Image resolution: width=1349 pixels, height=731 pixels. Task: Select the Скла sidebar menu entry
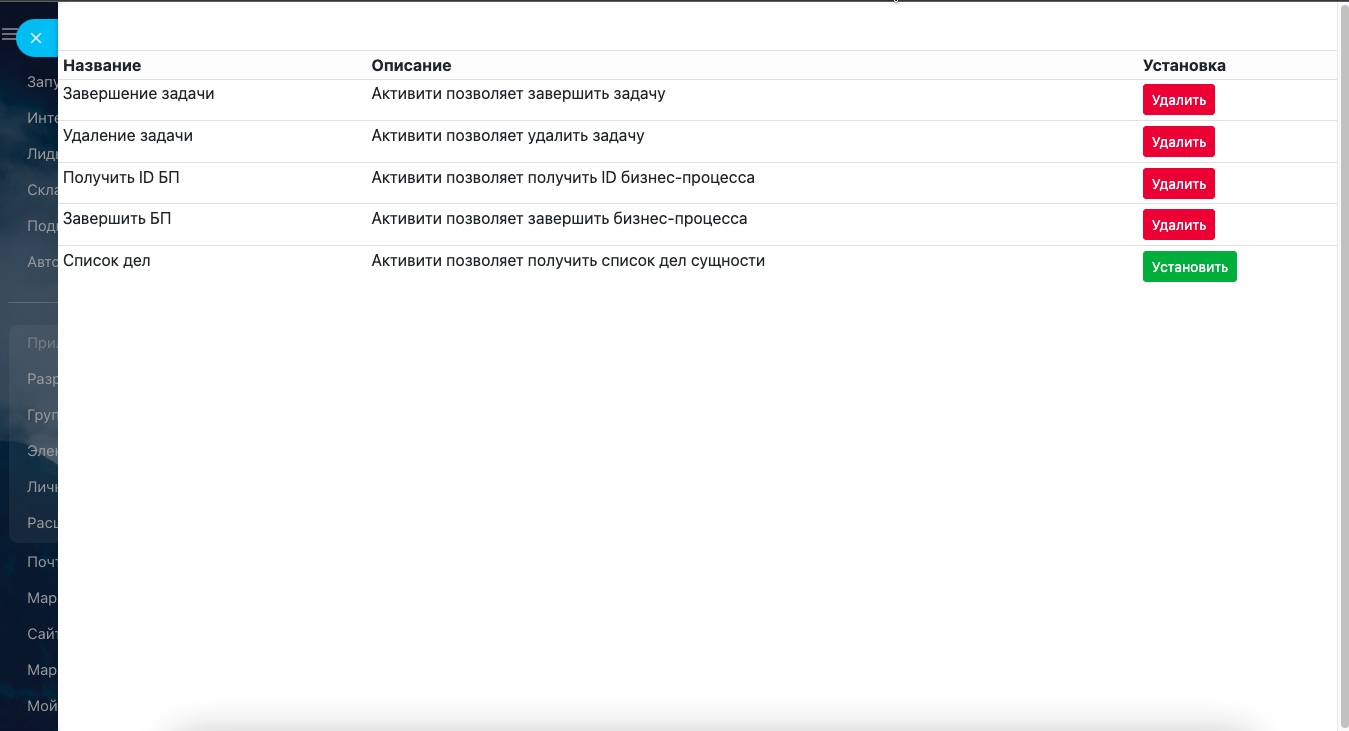coord(42,190)
